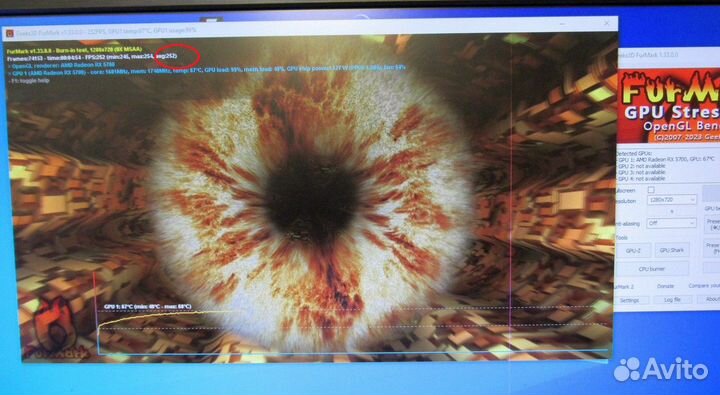Click the FurMark icon in the render window title bar
720x395 pixels.
pyautogui.click(x=10, y=34)
